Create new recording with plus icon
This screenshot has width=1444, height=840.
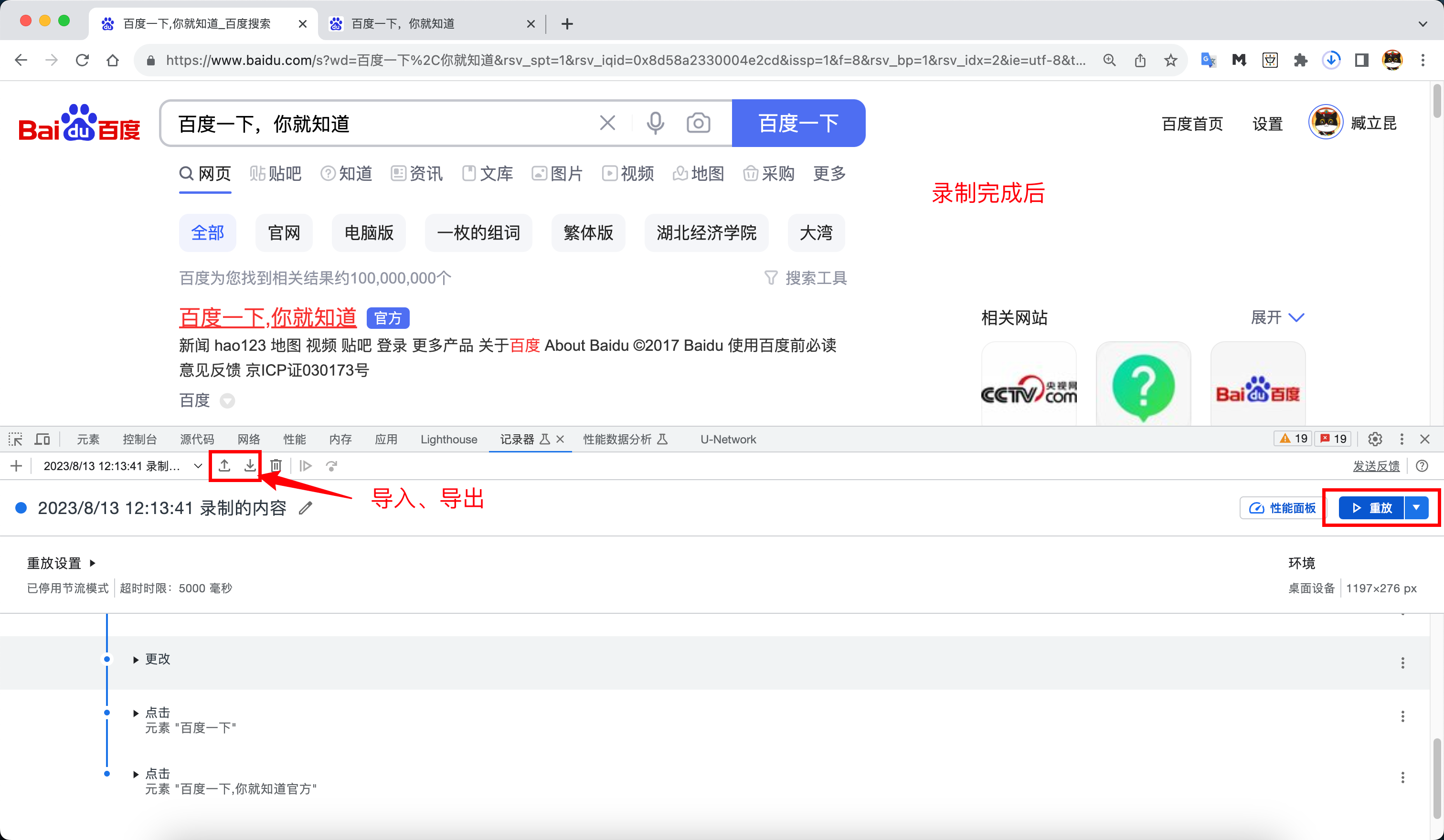tap(16, 465)
